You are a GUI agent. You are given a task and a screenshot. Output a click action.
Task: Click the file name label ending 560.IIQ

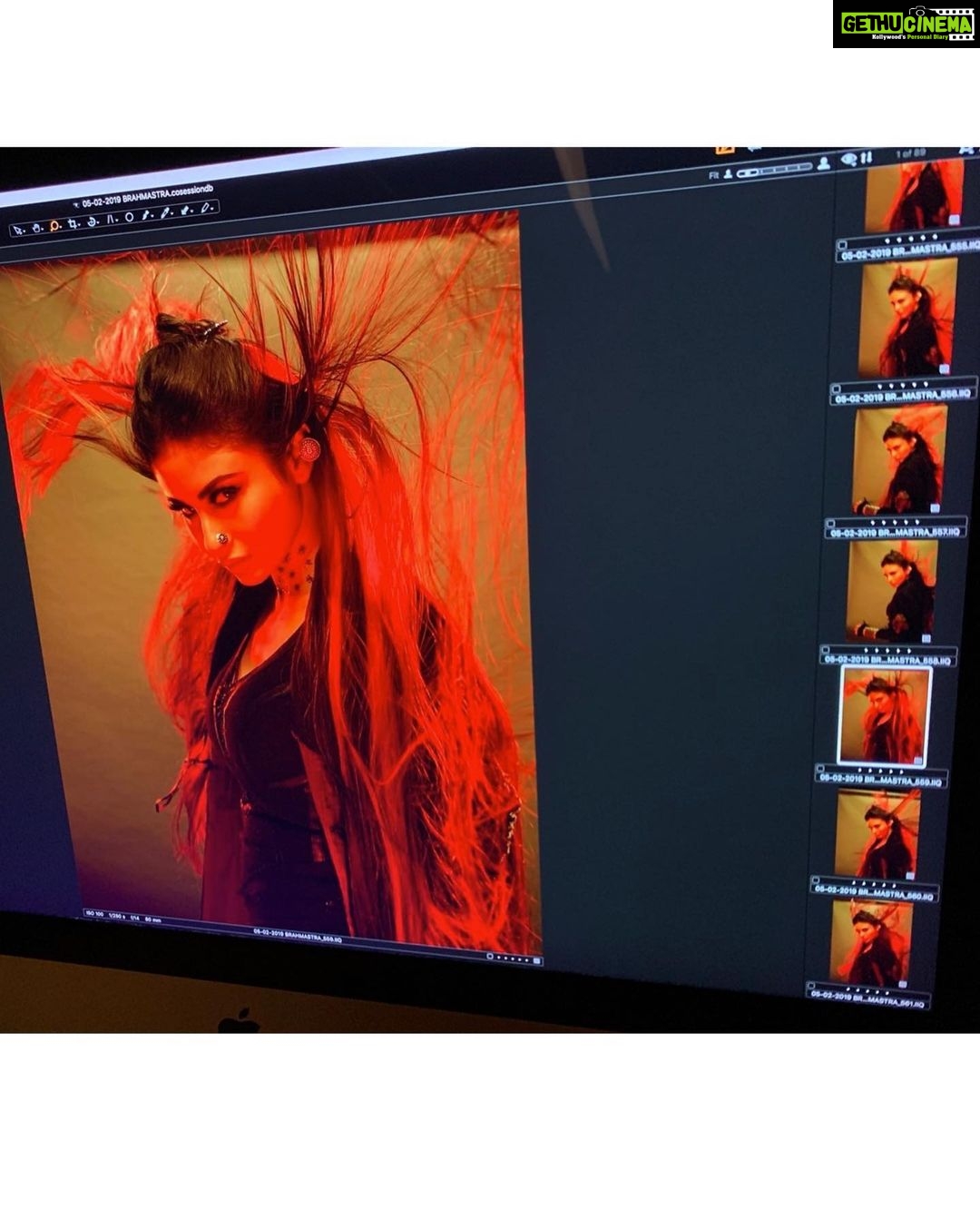click(876, 893)
